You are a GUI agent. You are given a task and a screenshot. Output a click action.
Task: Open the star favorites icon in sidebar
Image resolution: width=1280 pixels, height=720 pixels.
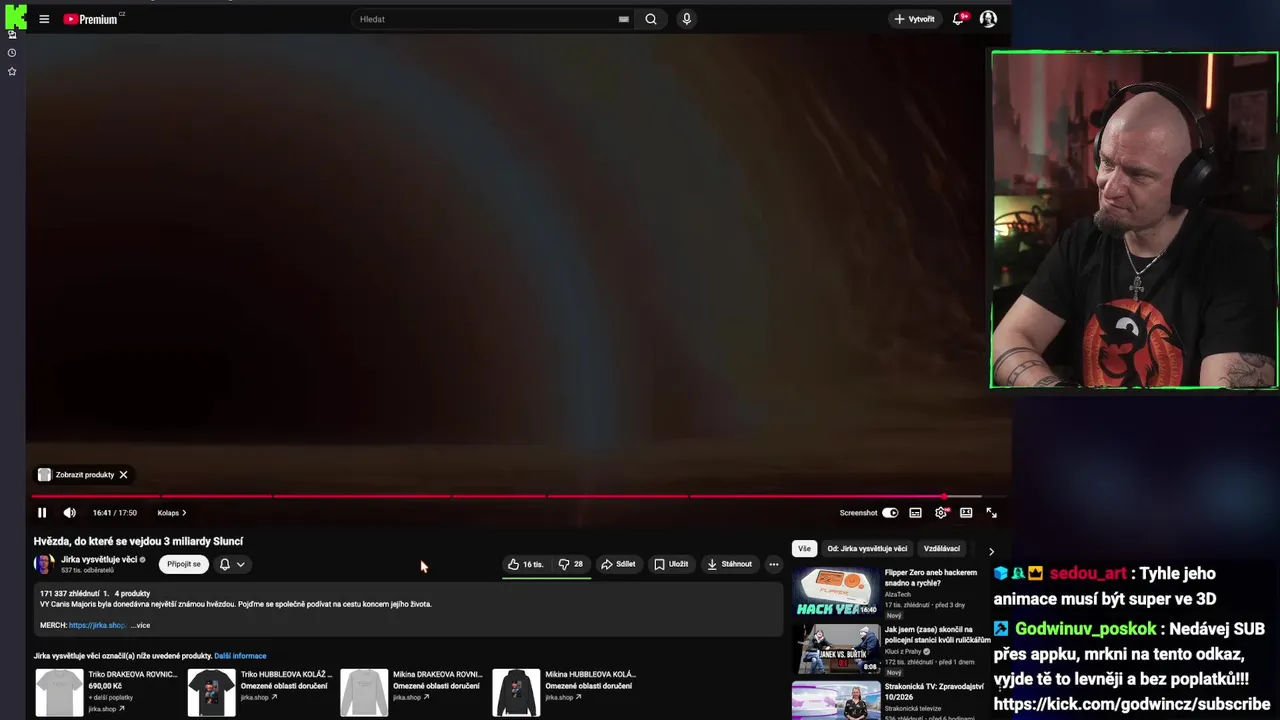12,71
